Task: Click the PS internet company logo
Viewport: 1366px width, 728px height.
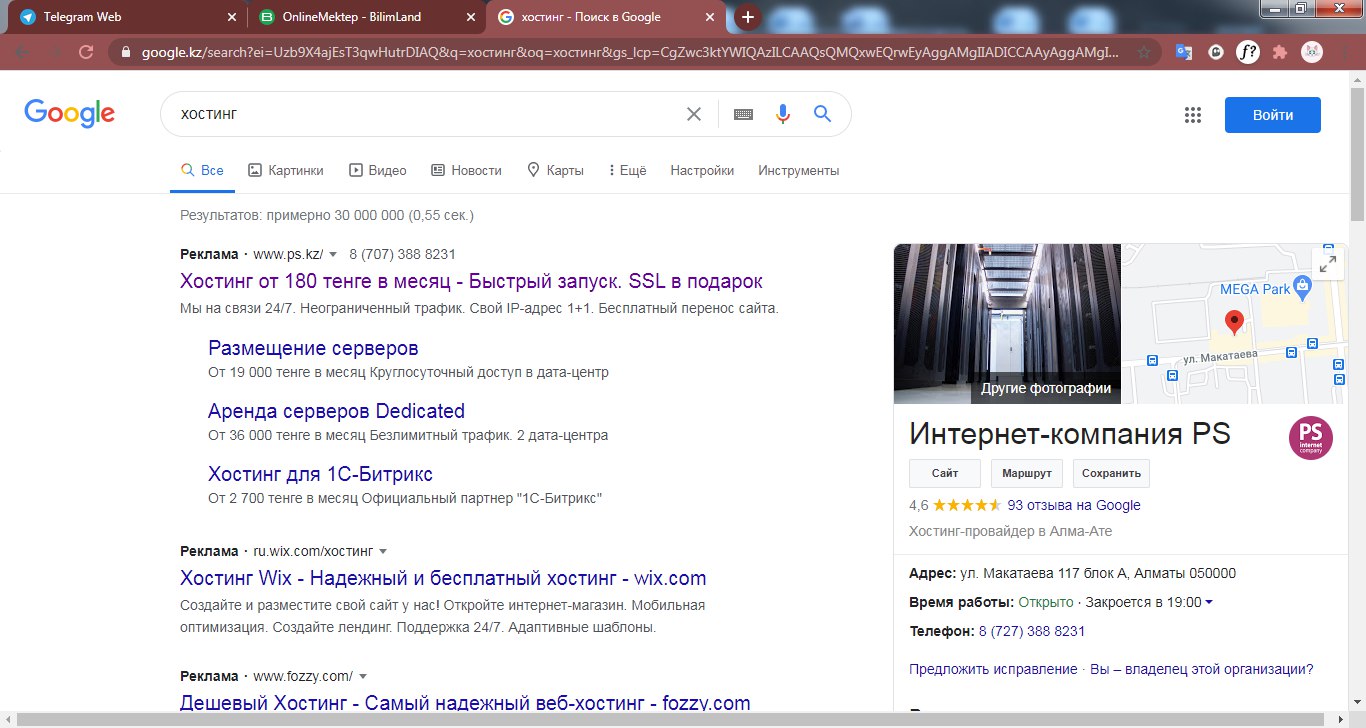Action: [1311, 437]
